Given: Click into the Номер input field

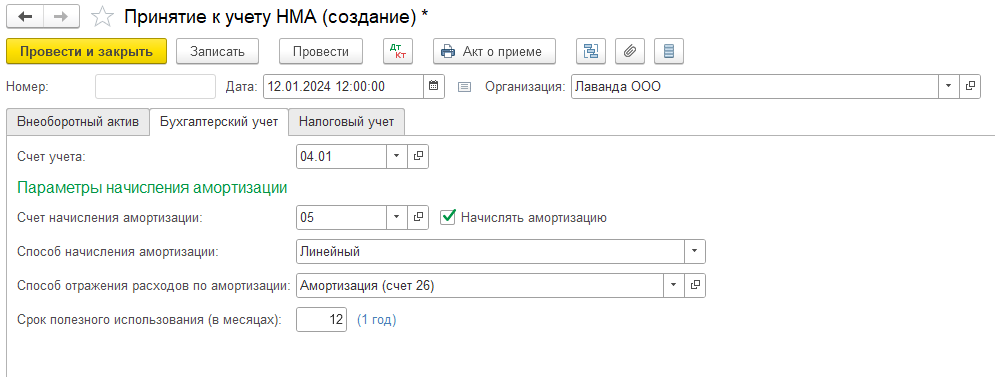Looking at the screenshot, I should (155, 87).
